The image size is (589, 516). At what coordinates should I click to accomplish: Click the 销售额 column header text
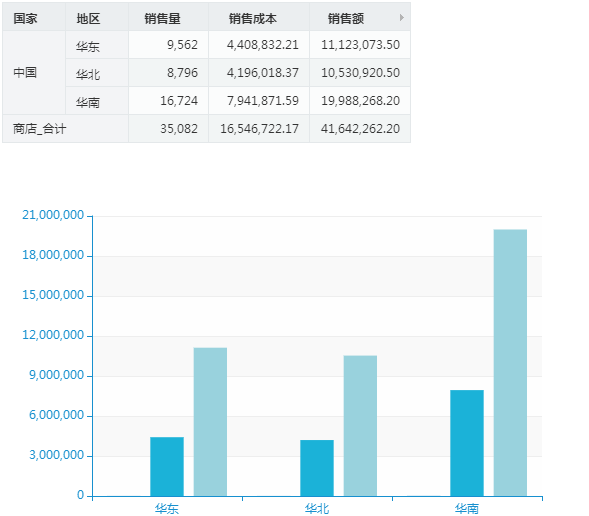(x=346, y=18)
